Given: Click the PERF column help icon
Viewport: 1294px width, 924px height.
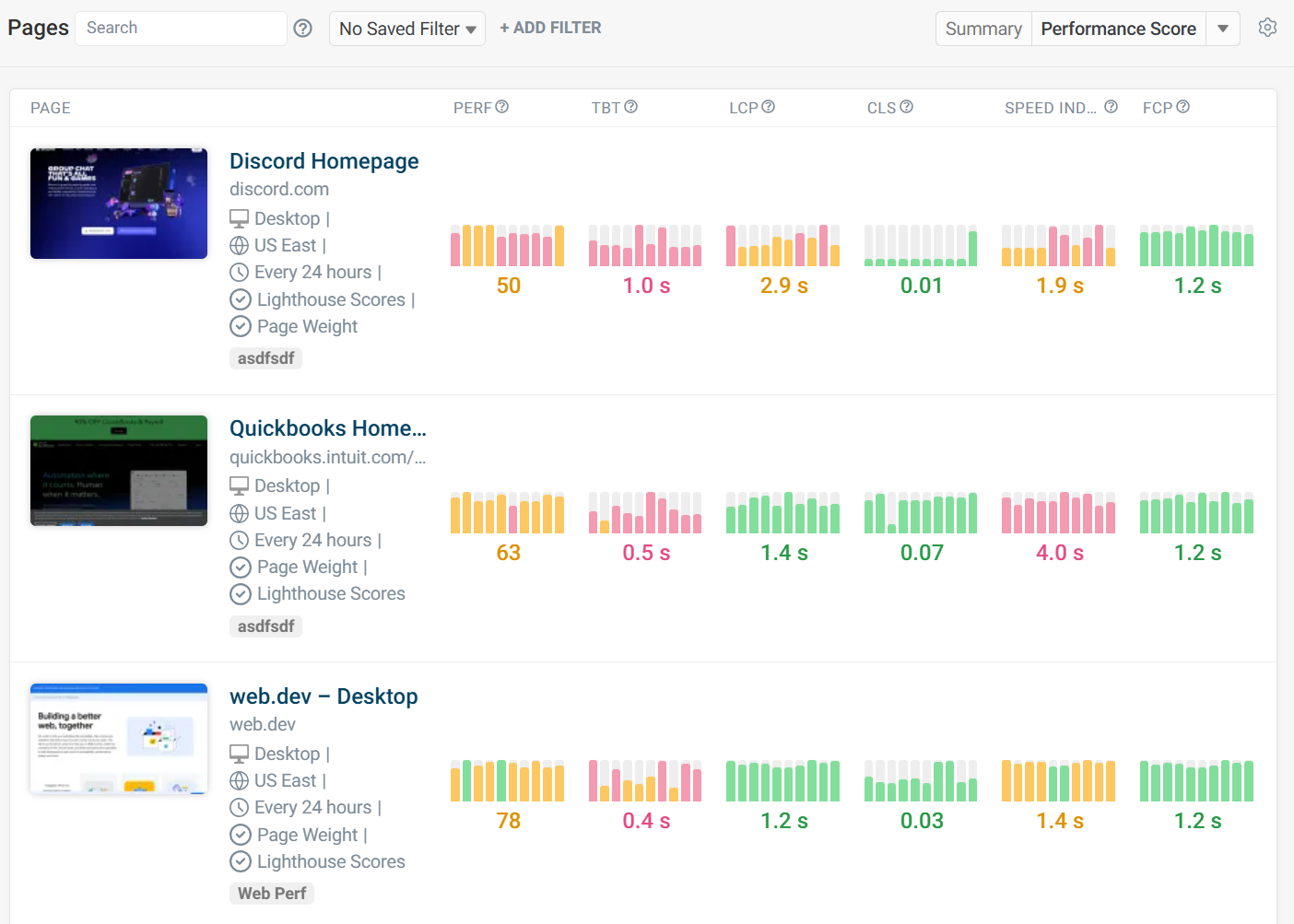Looking at the screenshot, I should point(502,107).
